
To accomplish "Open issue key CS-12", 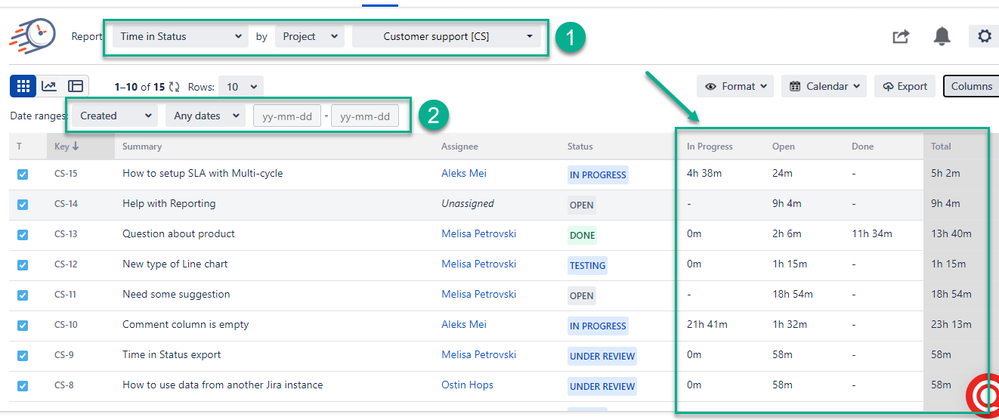I will (66, 264).
